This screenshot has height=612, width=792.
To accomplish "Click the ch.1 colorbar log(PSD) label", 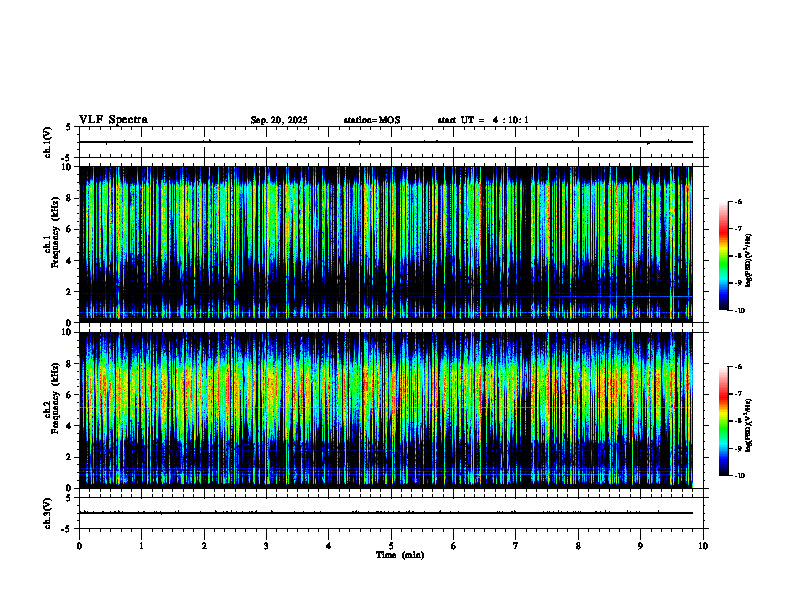I will tap(749, 260).
